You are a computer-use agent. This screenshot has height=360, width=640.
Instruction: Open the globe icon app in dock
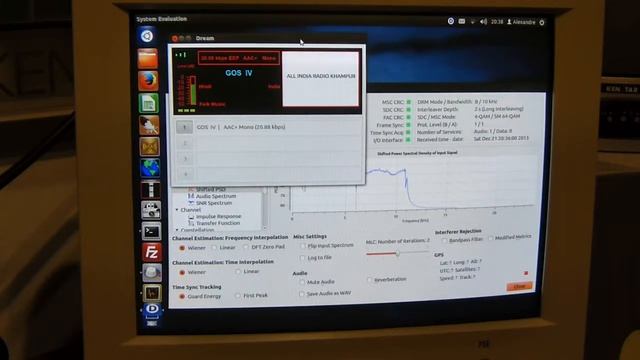[150, 168]
